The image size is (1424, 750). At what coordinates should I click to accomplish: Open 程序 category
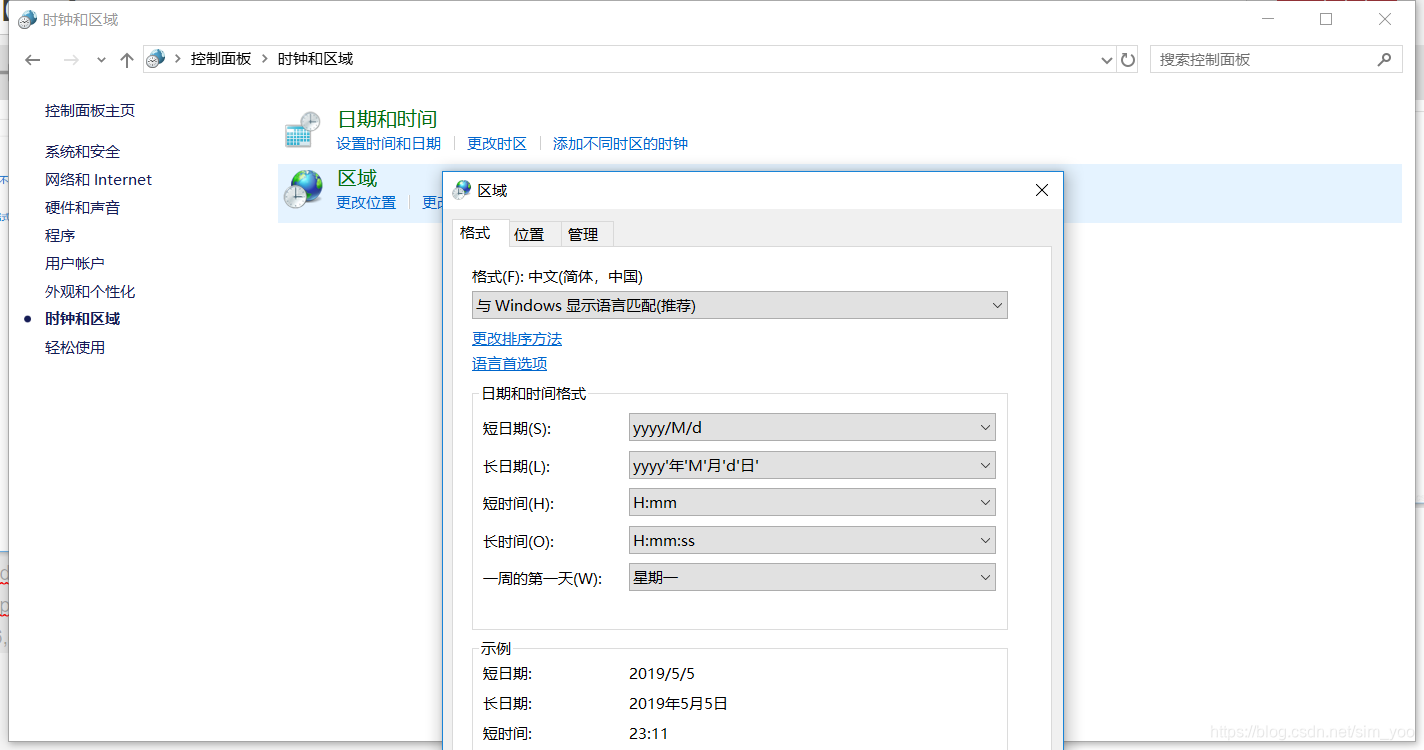pos(60,236)
